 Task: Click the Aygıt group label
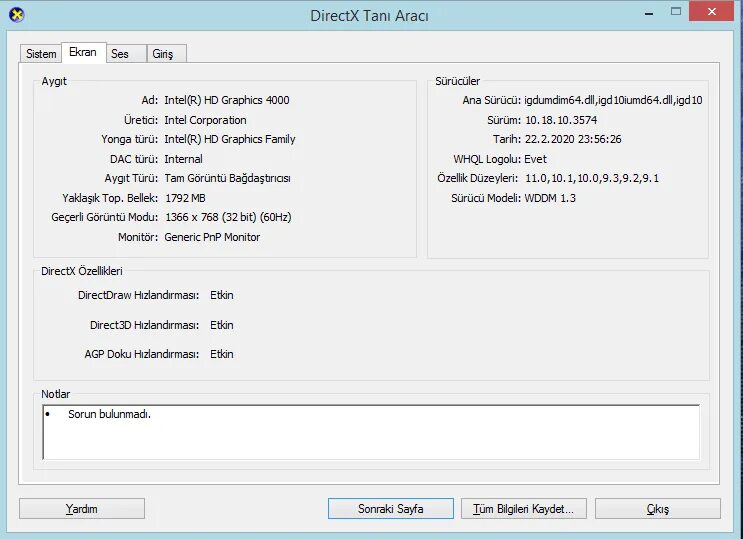54,81
